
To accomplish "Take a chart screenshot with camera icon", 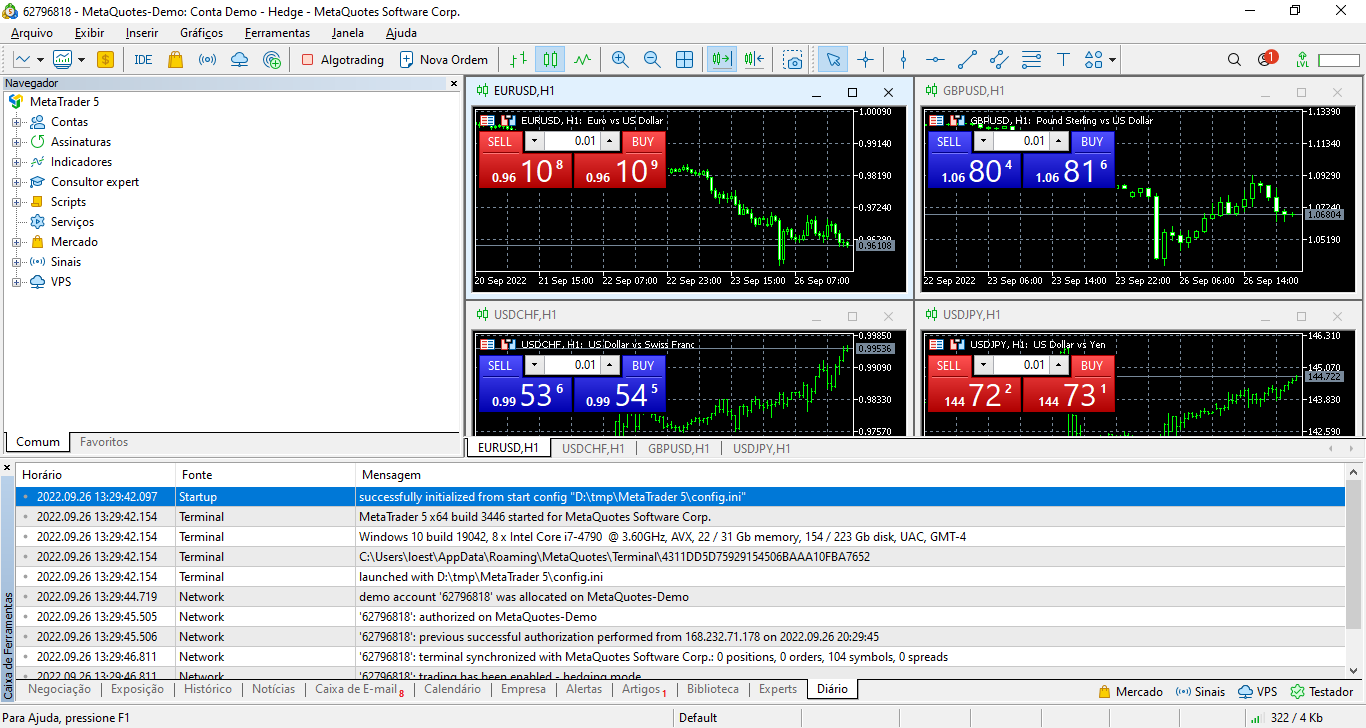I will [793, 60].
